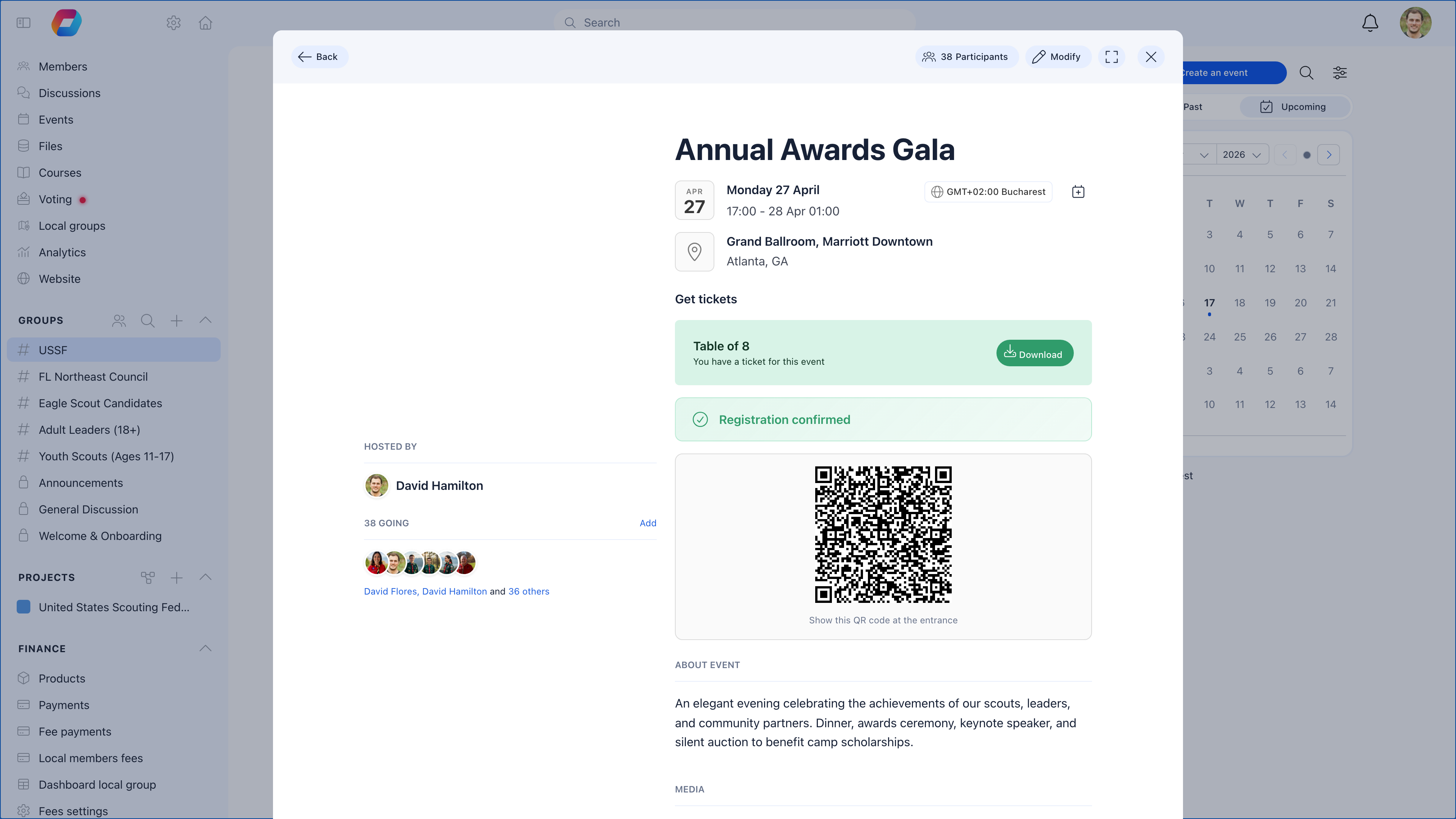
Task: Open Analytics from the sidebar
Action: (62, 252)
